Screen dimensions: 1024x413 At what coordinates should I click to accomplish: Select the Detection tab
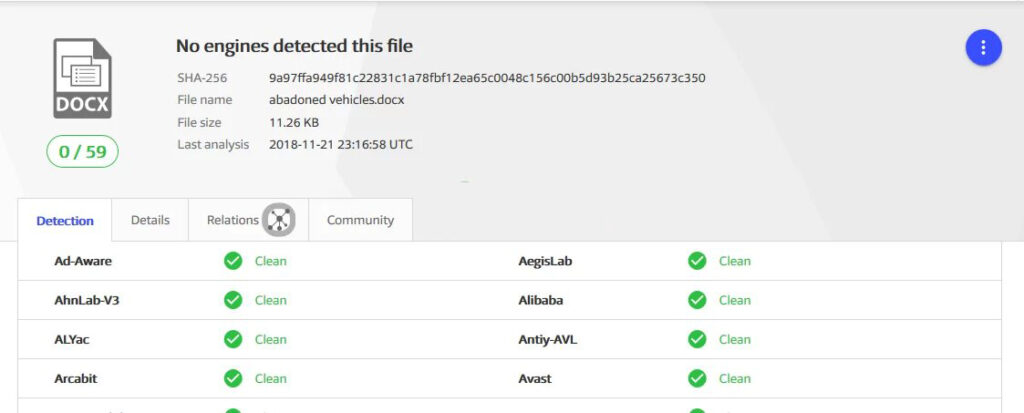[x=65, y=221]
